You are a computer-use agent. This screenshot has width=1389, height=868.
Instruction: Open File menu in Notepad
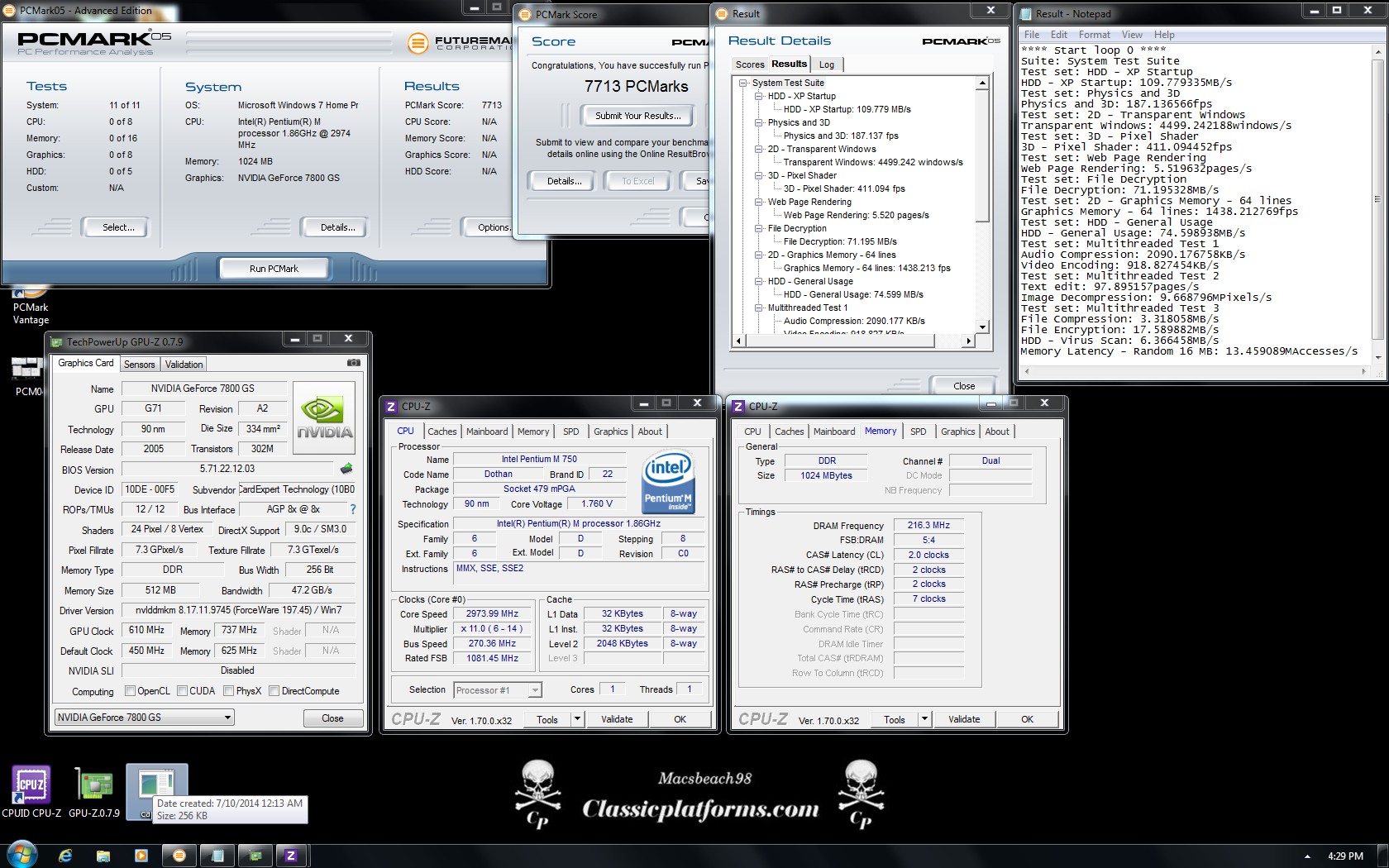coord(1032,35)
